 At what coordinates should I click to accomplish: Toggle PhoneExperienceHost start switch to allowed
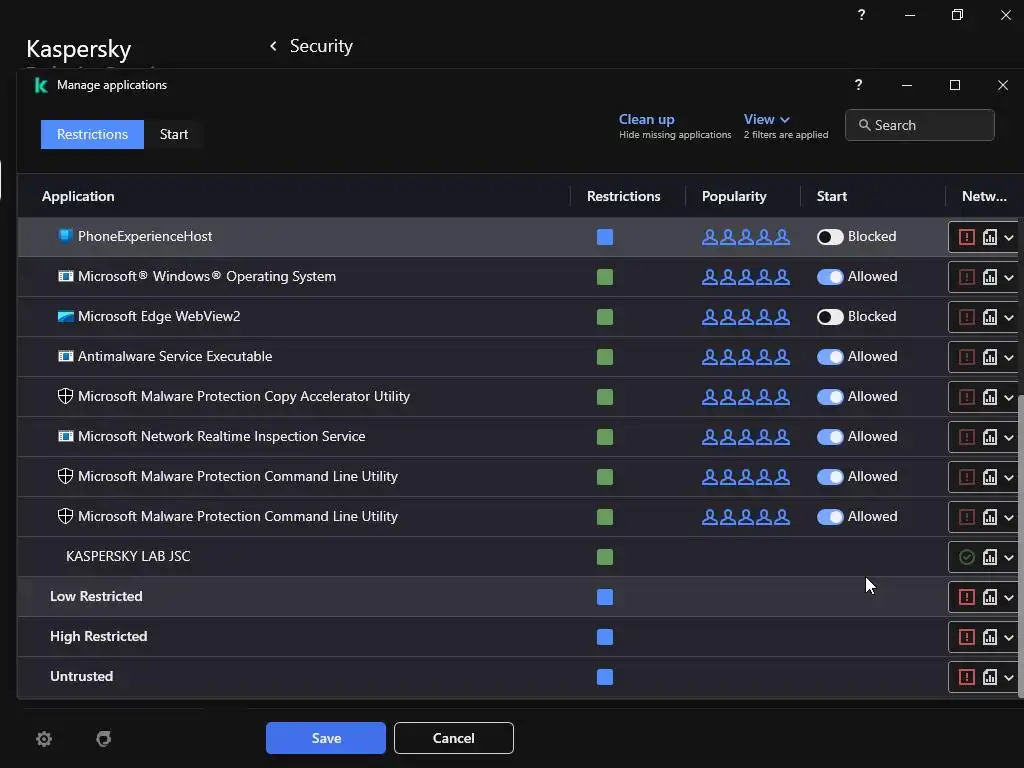830,237
